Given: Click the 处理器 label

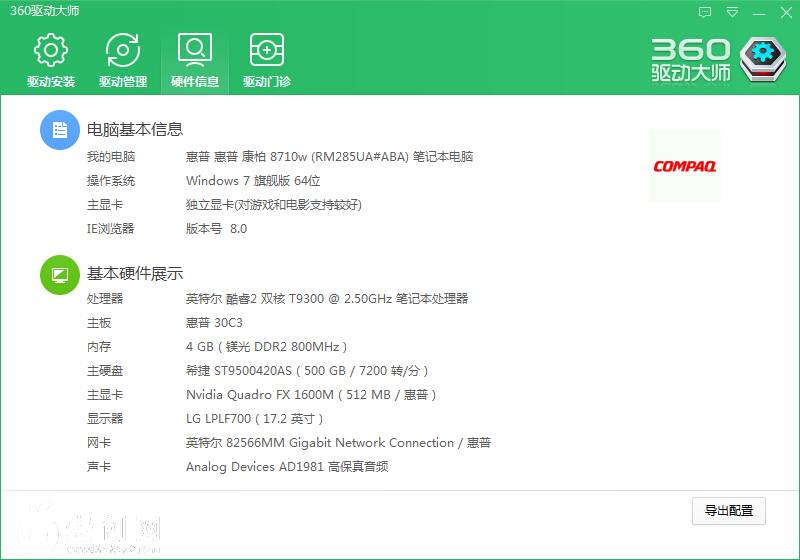Looking at the screenshot, I should pyautogui.click(x=105, y=298).
